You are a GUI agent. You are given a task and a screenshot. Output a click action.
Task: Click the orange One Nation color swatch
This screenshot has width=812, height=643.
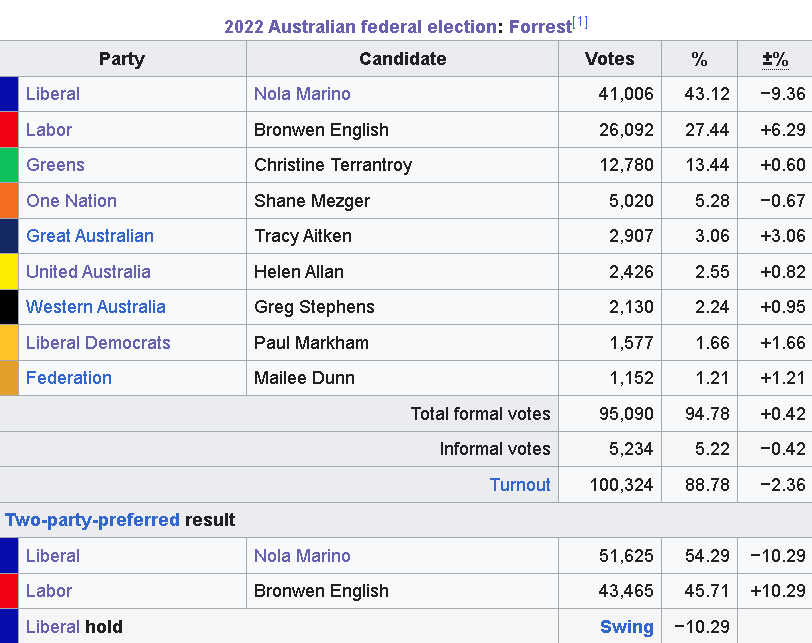9,200
